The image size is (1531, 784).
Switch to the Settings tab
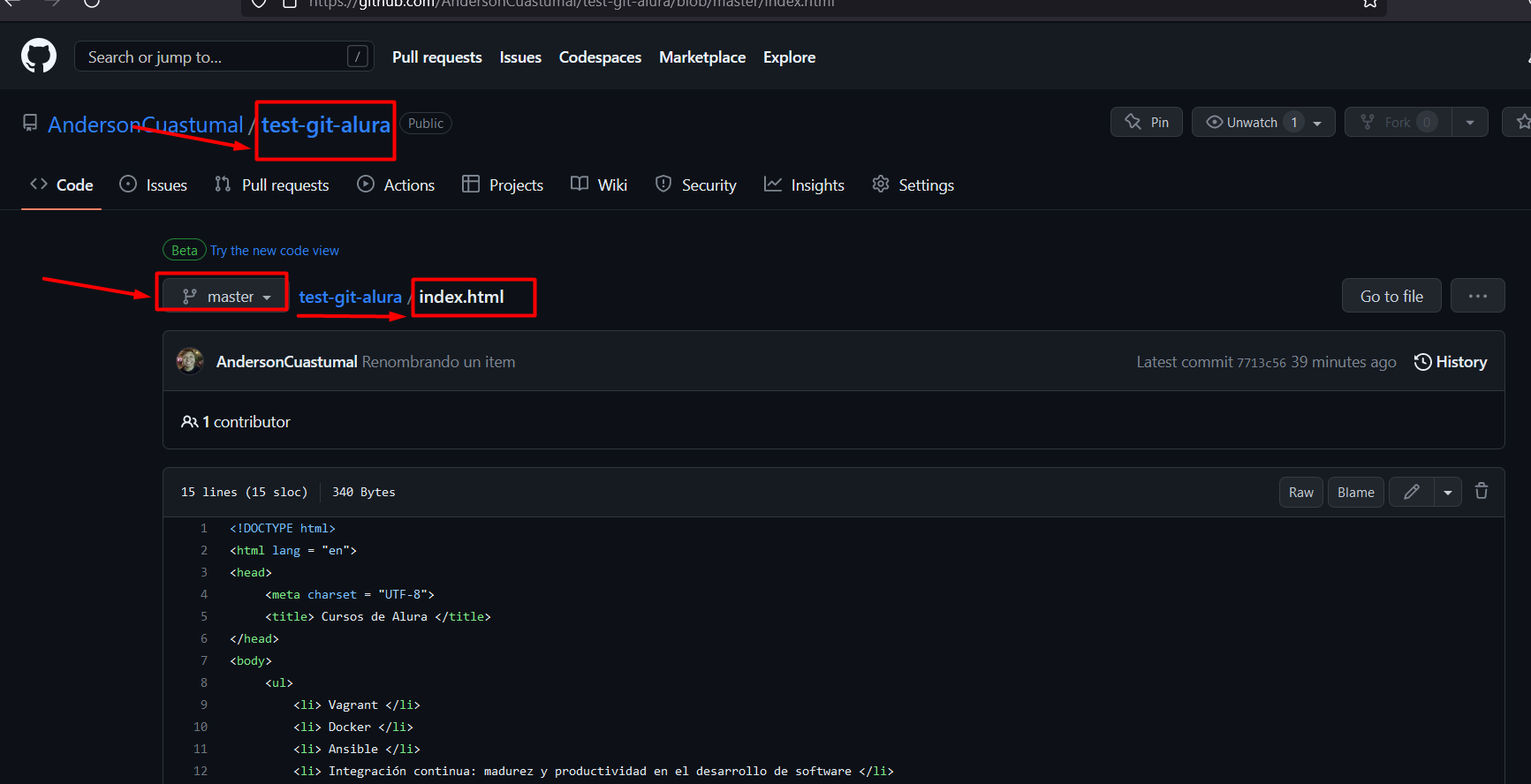tap(913, 185)
